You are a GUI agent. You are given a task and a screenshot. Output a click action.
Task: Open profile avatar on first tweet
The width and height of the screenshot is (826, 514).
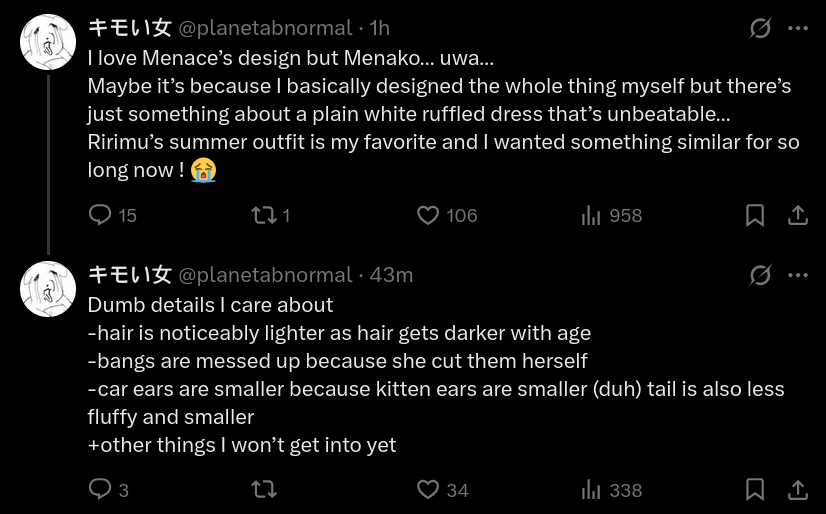tap(48, 42)
